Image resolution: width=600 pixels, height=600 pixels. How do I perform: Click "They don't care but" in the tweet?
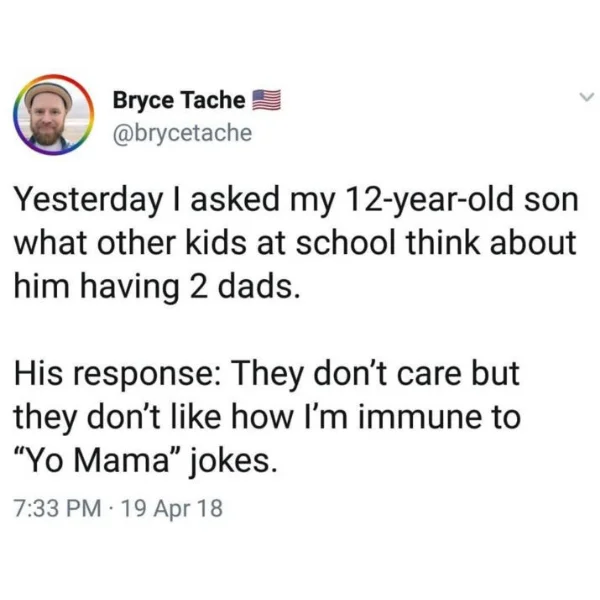[x=375, y=373]
